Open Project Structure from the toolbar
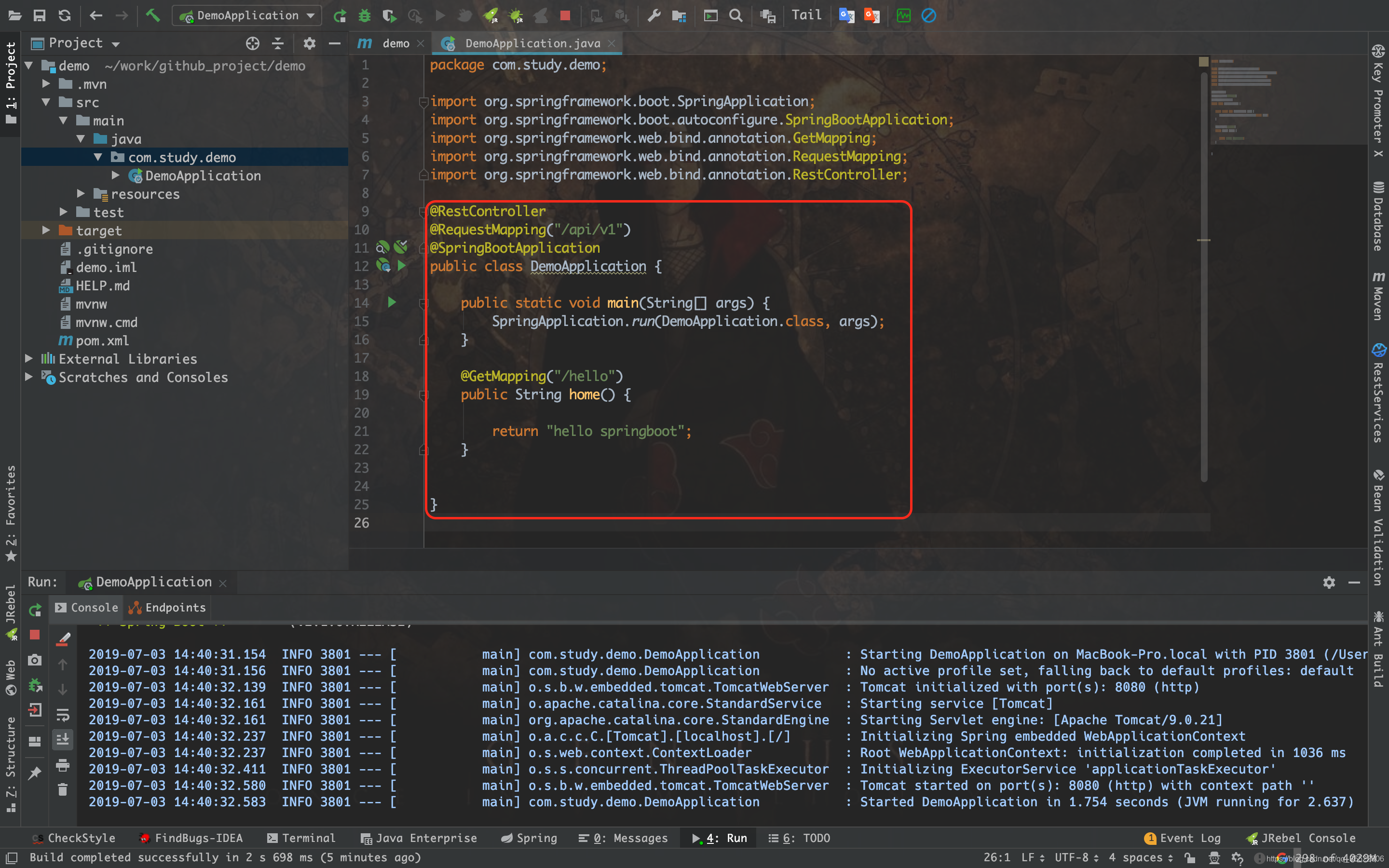The width and height of the screenshot is (1389, 868). (x=679, y=15)
